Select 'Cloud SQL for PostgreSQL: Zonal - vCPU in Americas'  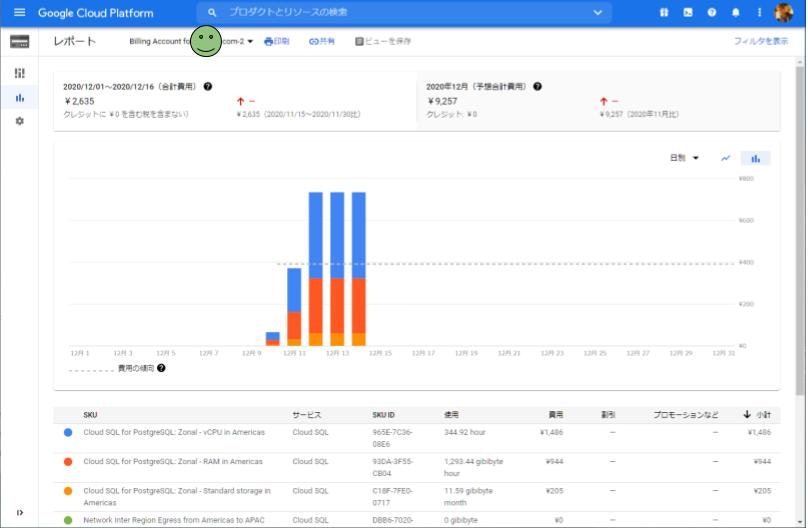[x=174, y=433]
